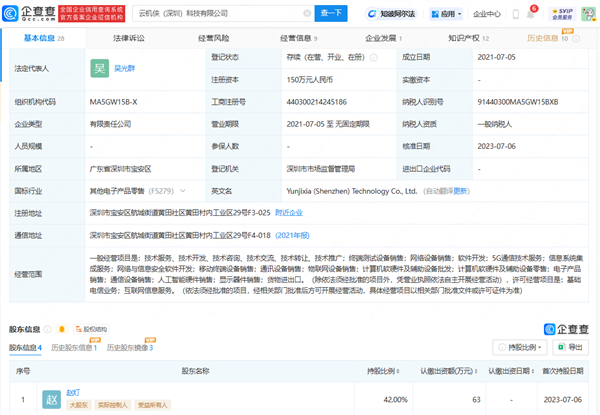Viewport: 600px width, 415px height.
Task: Click the 广东省深圳市宝安区 region value
Action: pos(121,169)
